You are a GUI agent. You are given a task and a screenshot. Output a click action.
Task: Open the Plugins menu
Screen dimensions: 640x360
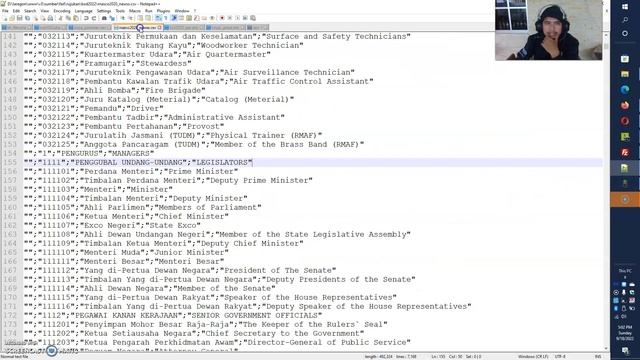[163, 11]
